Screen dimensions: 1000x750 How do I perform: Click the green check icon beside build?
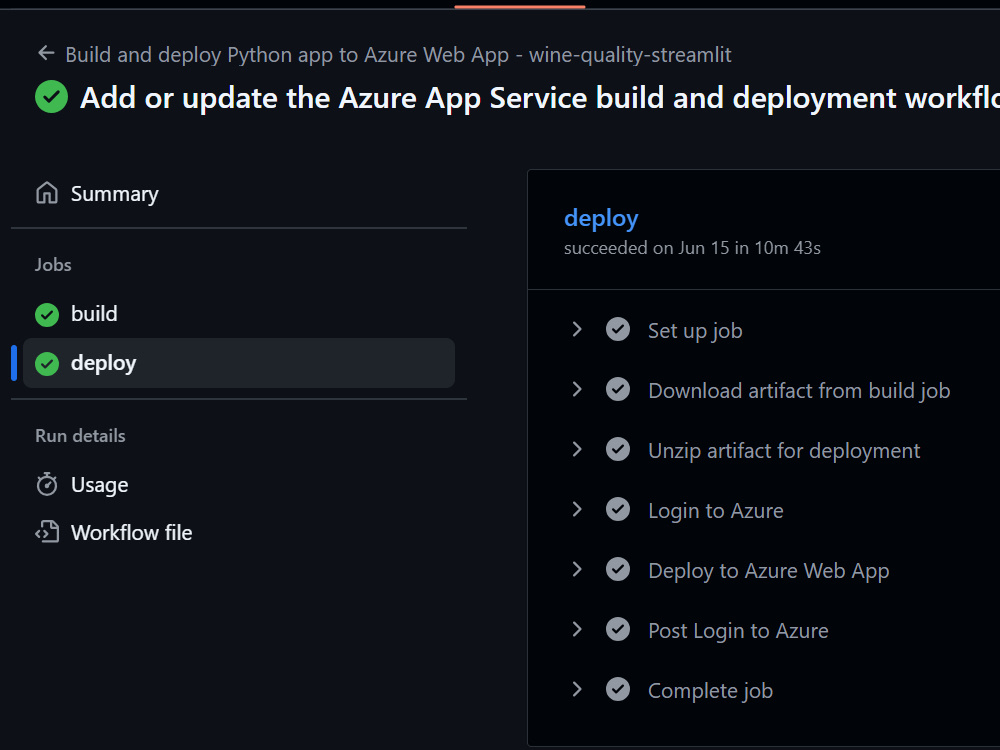(x=47, y=314)
